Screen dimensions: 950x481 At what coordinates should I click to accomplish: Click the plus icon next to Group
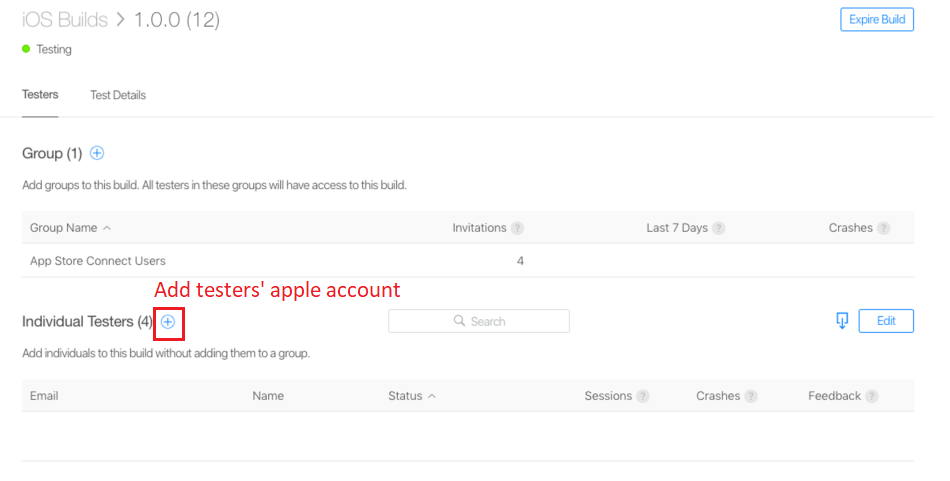(x=97, y=153)
